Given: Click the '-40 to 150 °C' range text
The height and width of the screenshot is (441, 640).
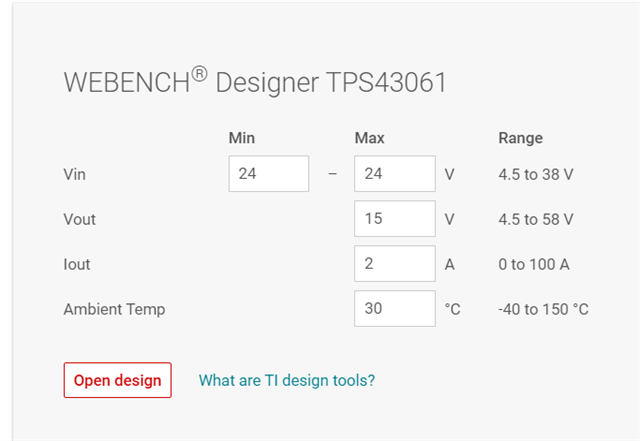Looking at the screenshot, I should tap(543, 309).
